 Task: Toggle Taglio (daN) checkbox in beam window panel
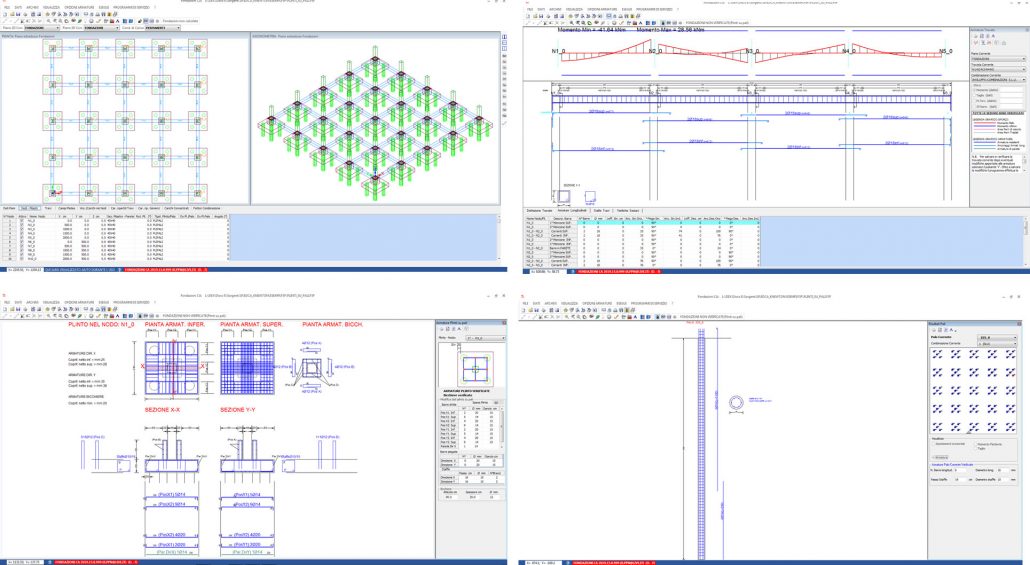975,95
